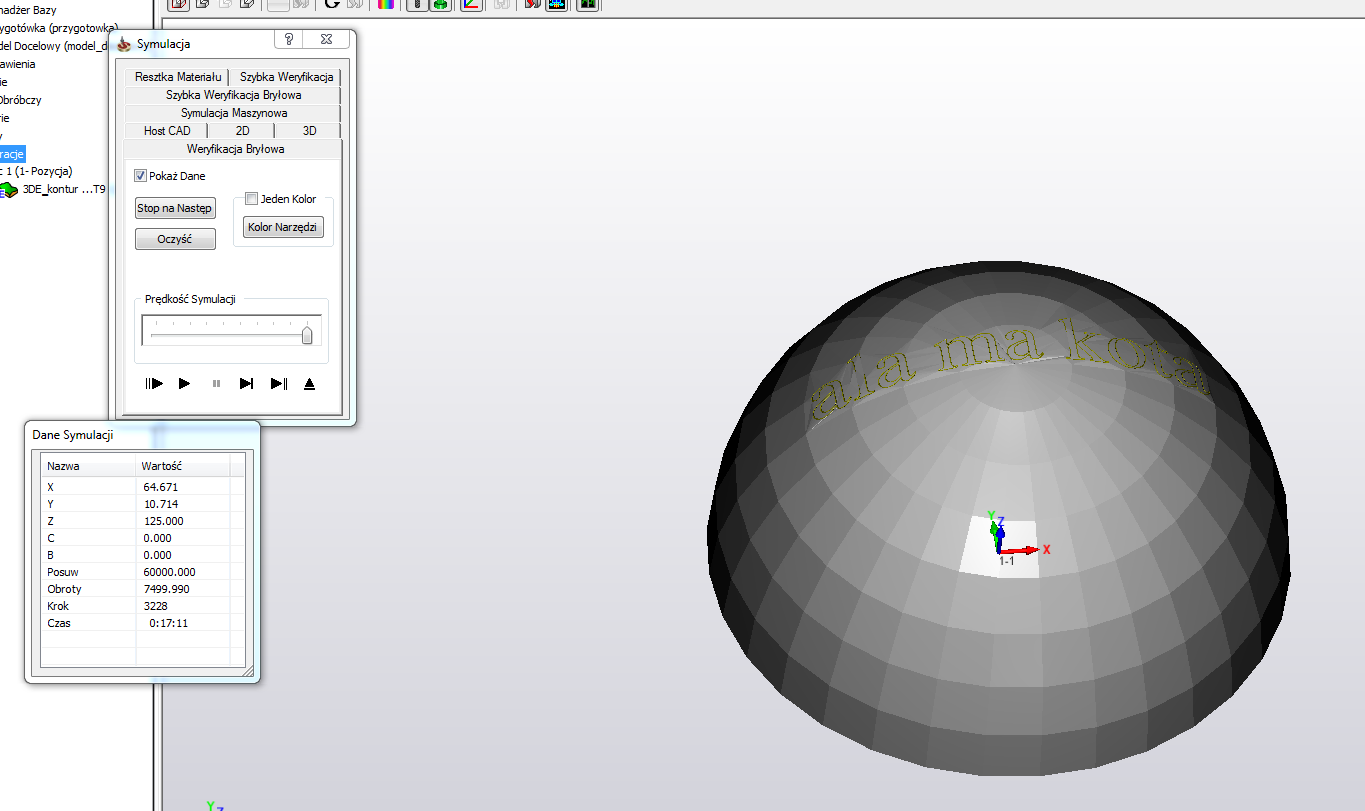Click the Z value 125.000
Image resolution: width=1365 pixels, height=811 pixels.
coord(164,521)
